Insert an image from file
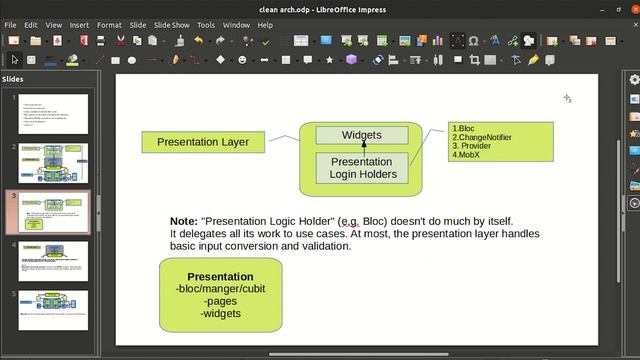The image size is (640, 360). click(x=404, y=40)
